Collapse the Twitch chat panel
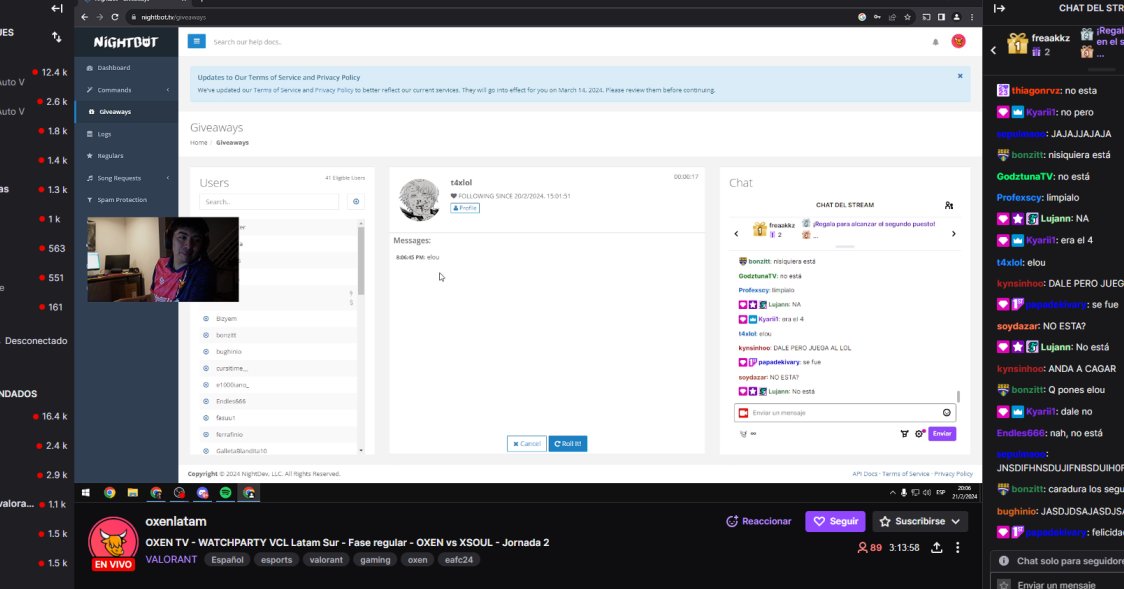1124x589 pixels. (999, 9)
